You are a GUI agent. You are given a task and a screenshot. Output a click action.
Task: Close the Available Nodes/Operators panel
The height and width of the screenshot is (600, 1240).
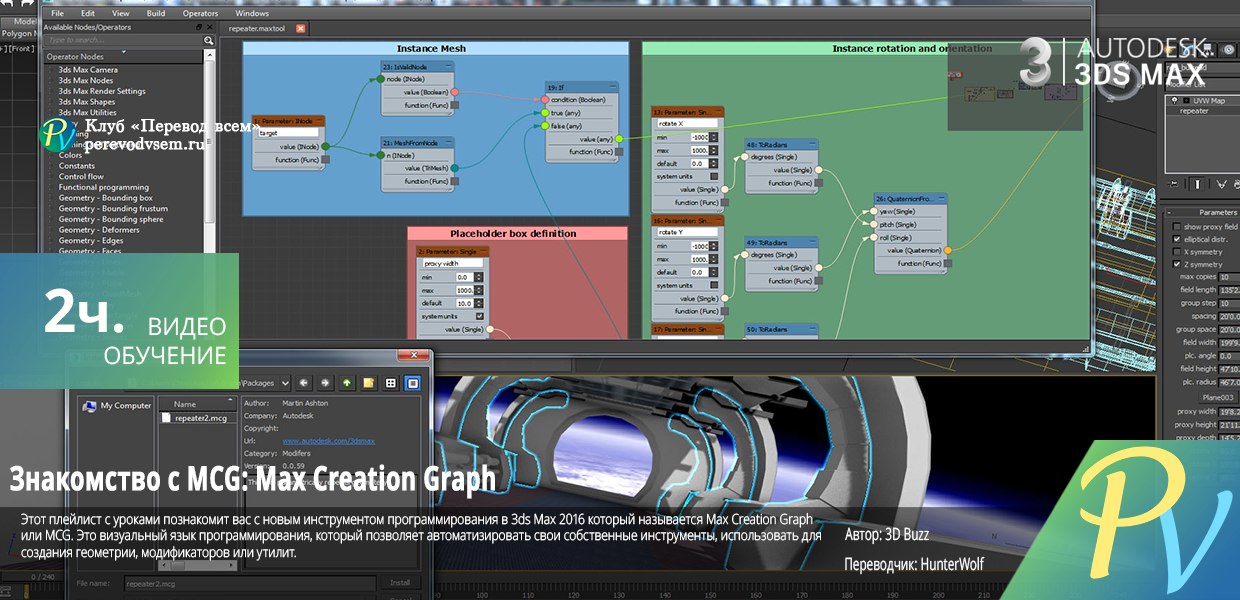[x=211, y=27]
